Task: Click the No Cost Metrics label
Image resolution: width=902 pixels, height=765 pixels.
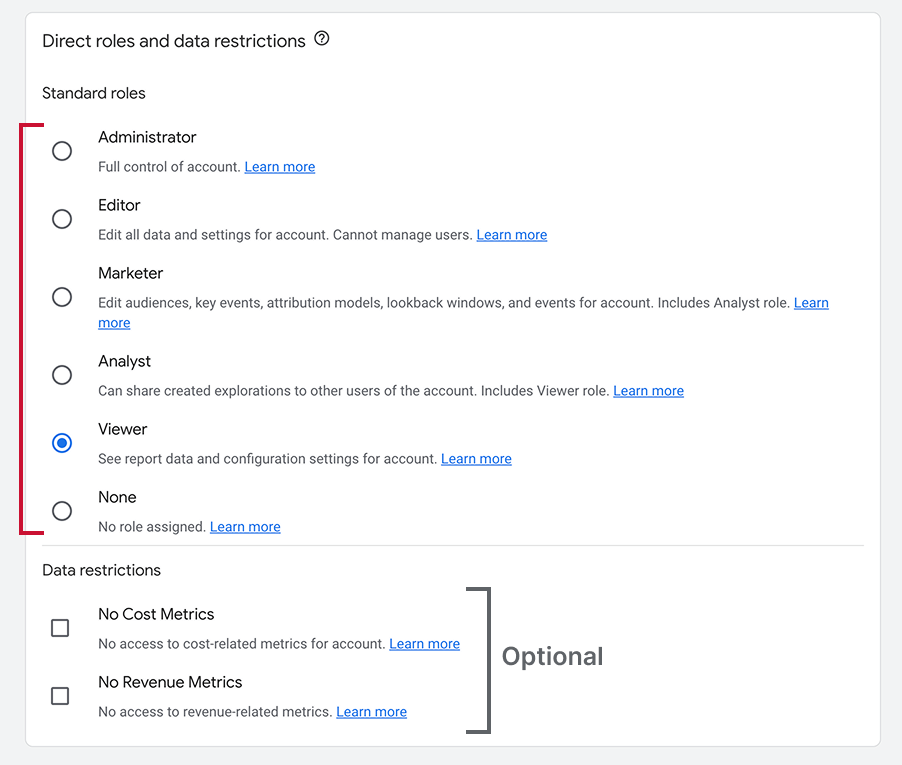Action: tap(156, 614)
